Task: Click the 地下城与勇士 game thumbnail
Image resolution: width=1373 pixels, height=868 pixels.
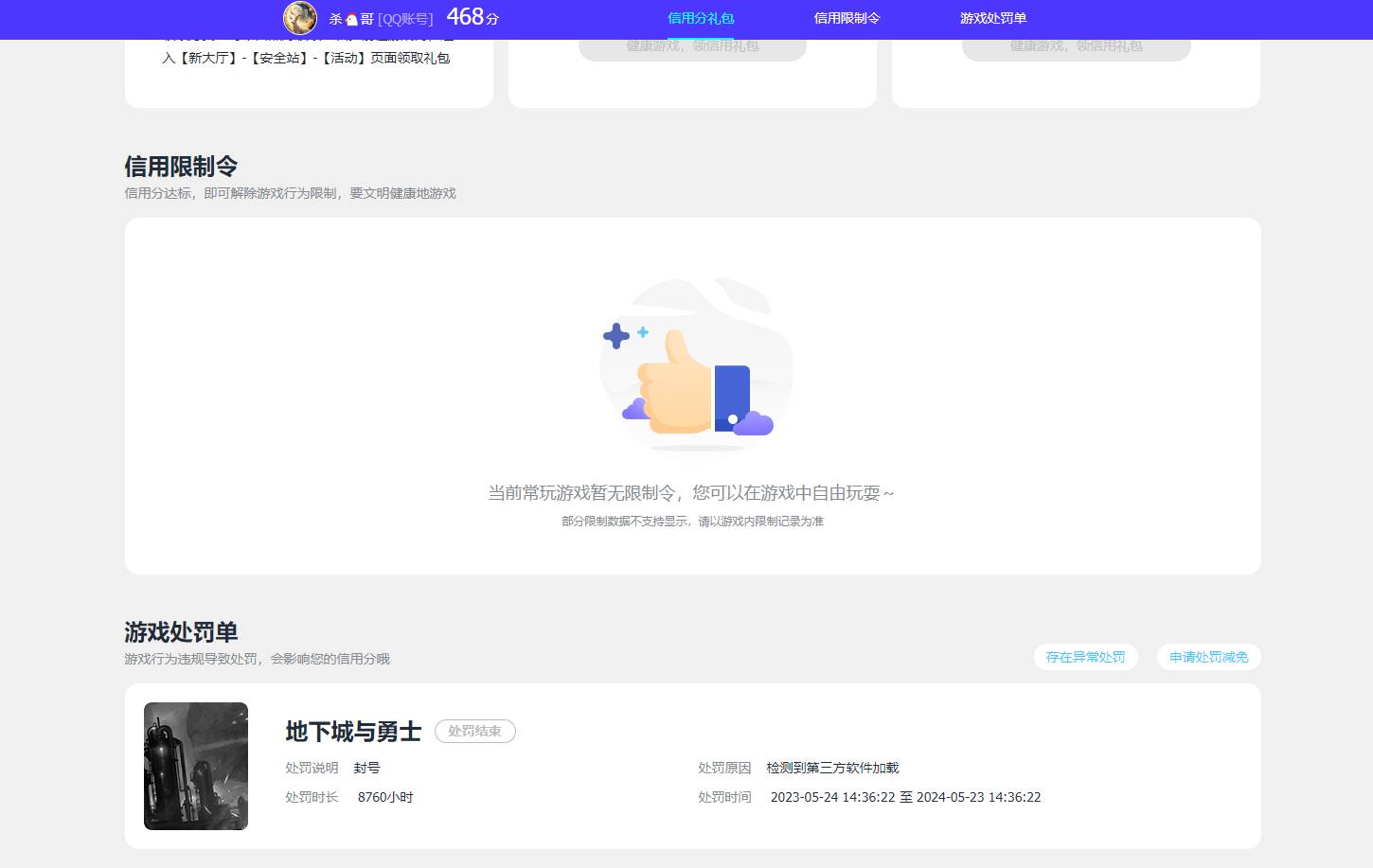Action: (196, 766)
